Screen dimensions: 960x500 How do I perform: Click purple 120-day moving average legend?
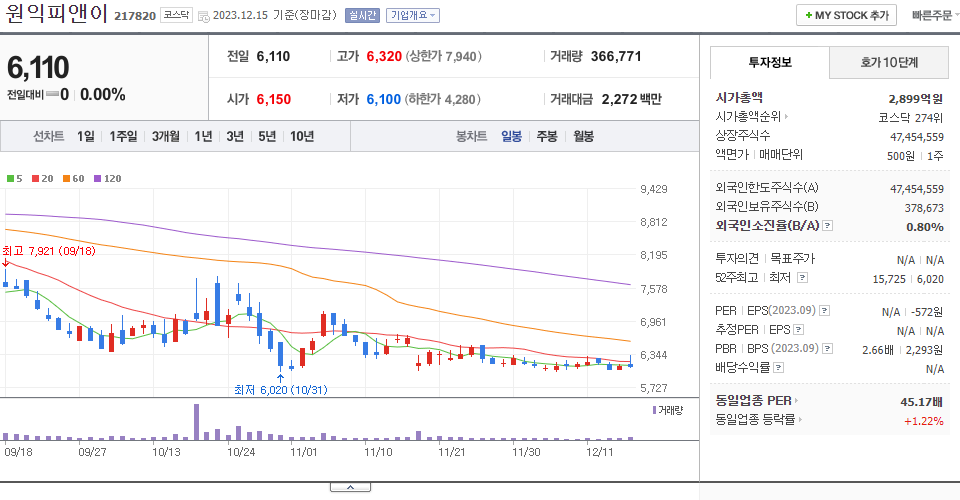tap(107, 179)
